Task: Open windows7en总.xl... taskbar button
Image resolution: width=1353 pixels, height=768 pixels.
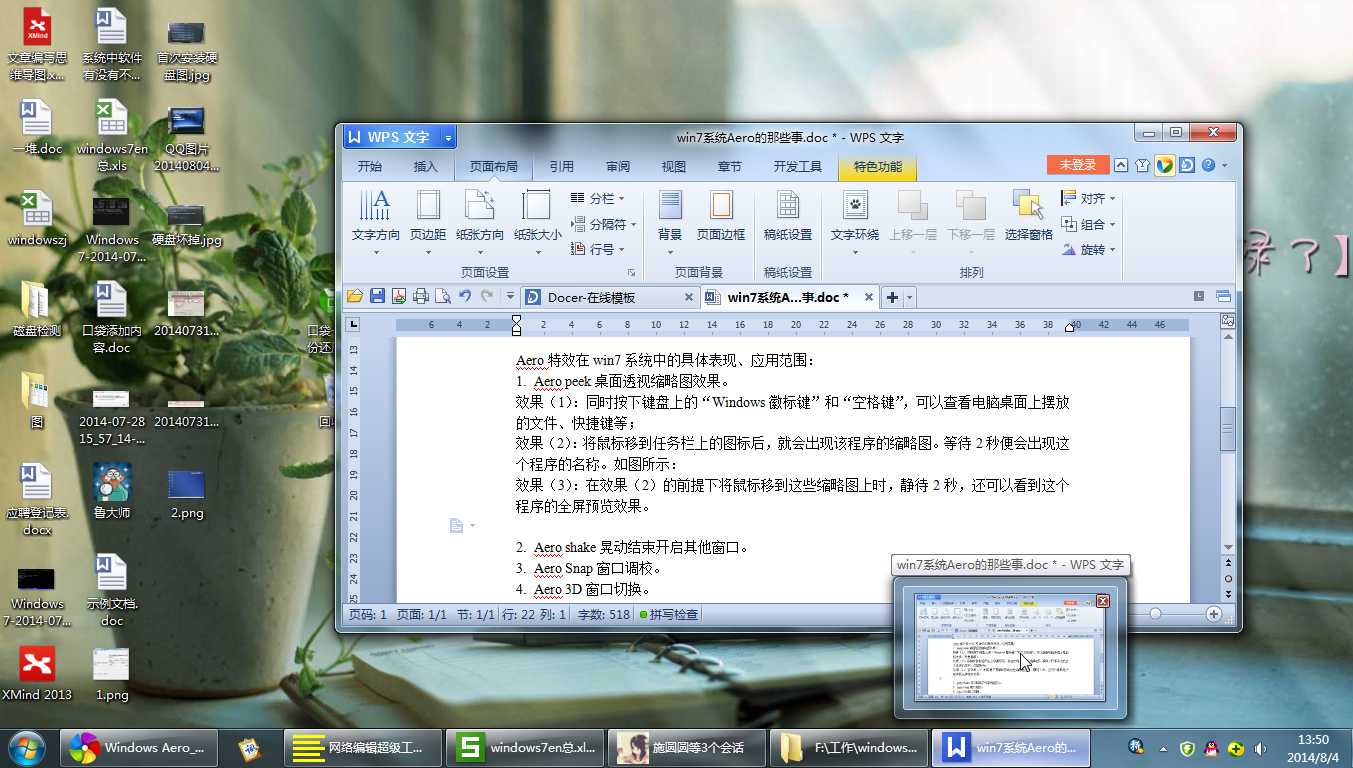Action: tap(526, 747)
